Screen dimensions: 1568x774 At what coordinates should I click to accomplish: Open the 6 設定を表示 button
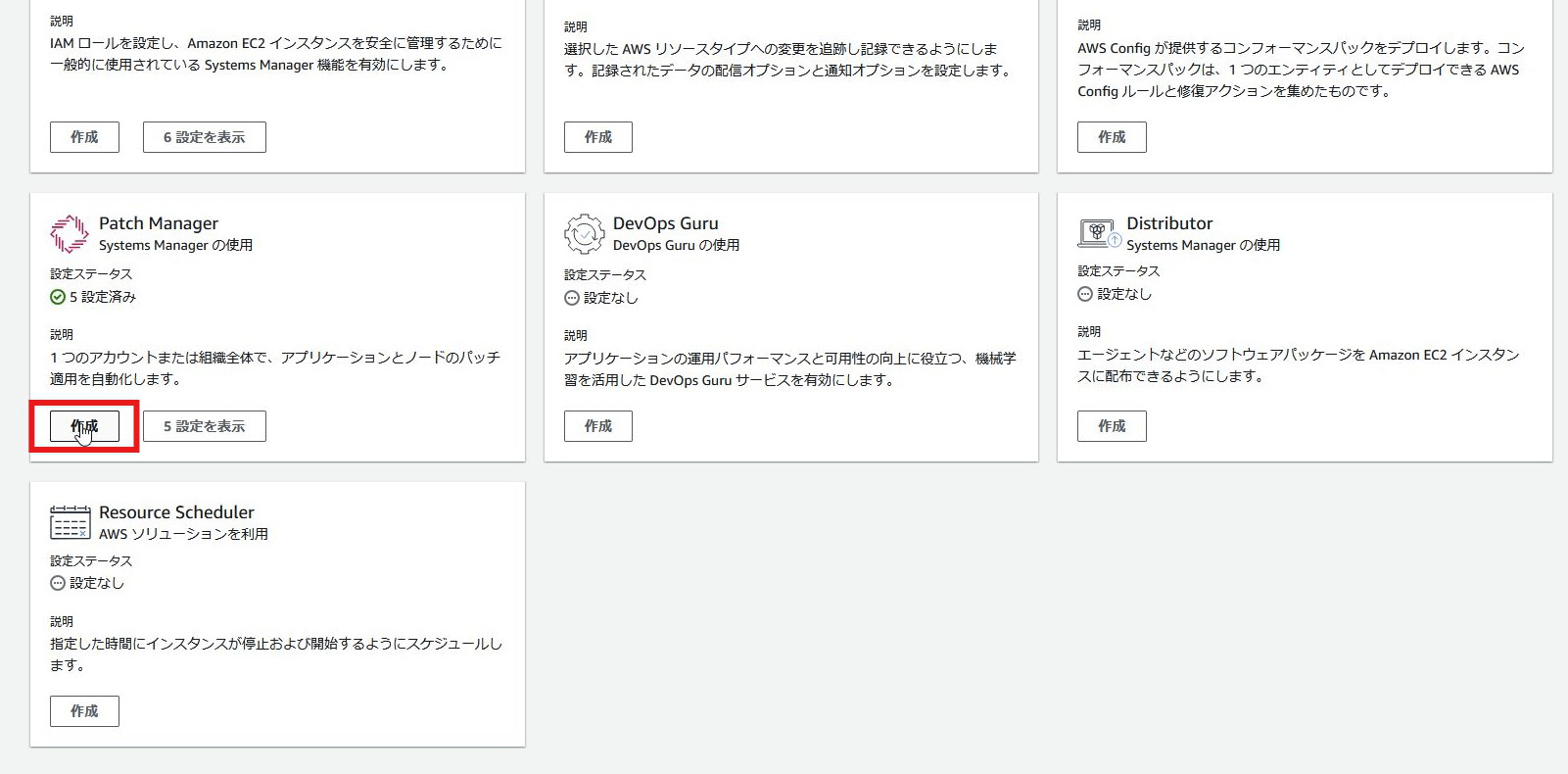205,137
